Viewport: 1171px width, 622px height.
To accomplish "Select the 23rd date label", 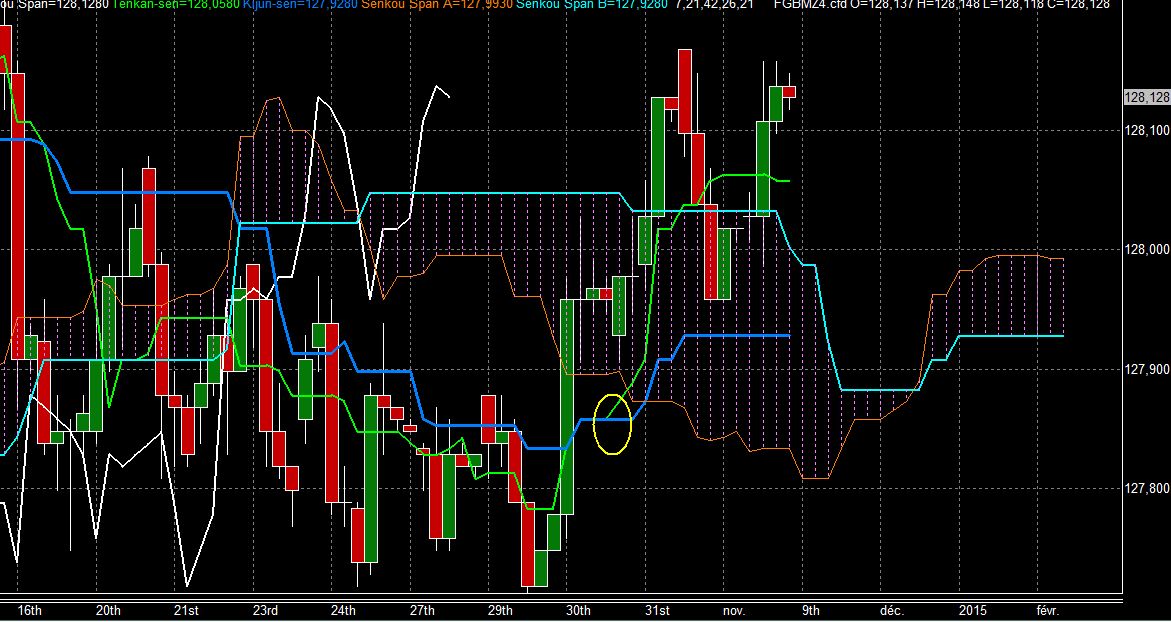I will 265,611.
